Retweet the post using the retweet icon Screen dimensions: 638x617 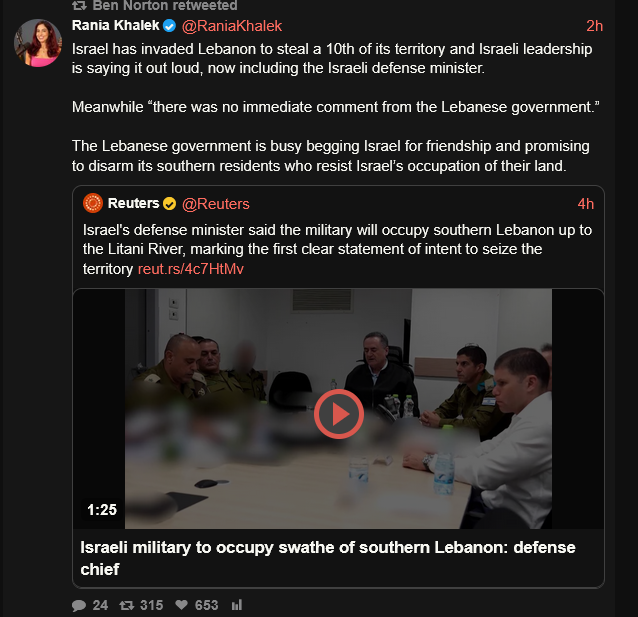pyautogui.click(x=126, y=605)
